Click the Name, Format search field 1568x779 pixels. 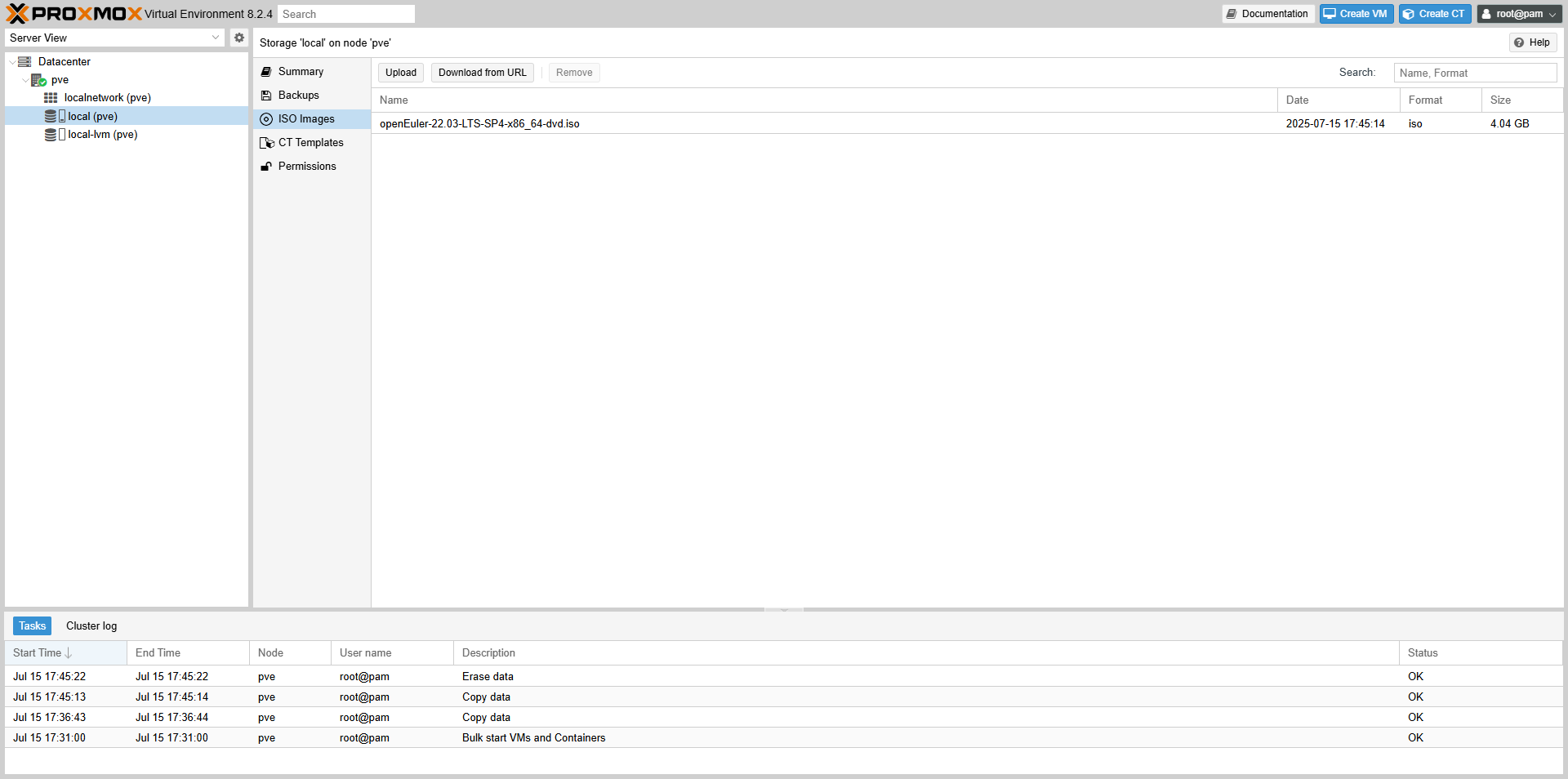pyautogui.click(x=1474, y=73)
